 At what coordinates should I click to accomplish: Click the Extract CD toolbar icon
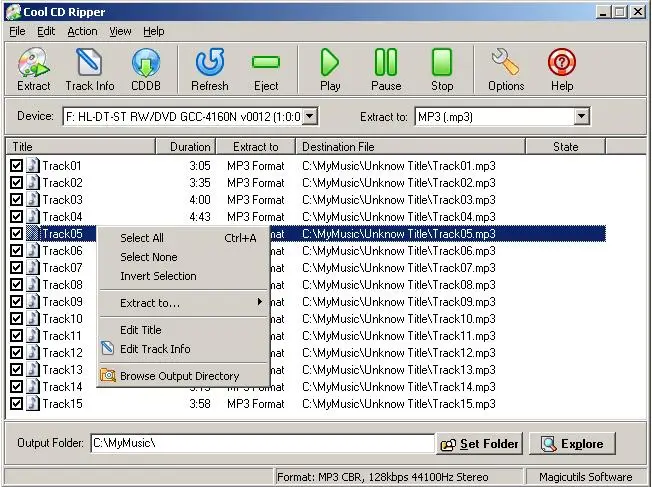[x=34, y=69]
